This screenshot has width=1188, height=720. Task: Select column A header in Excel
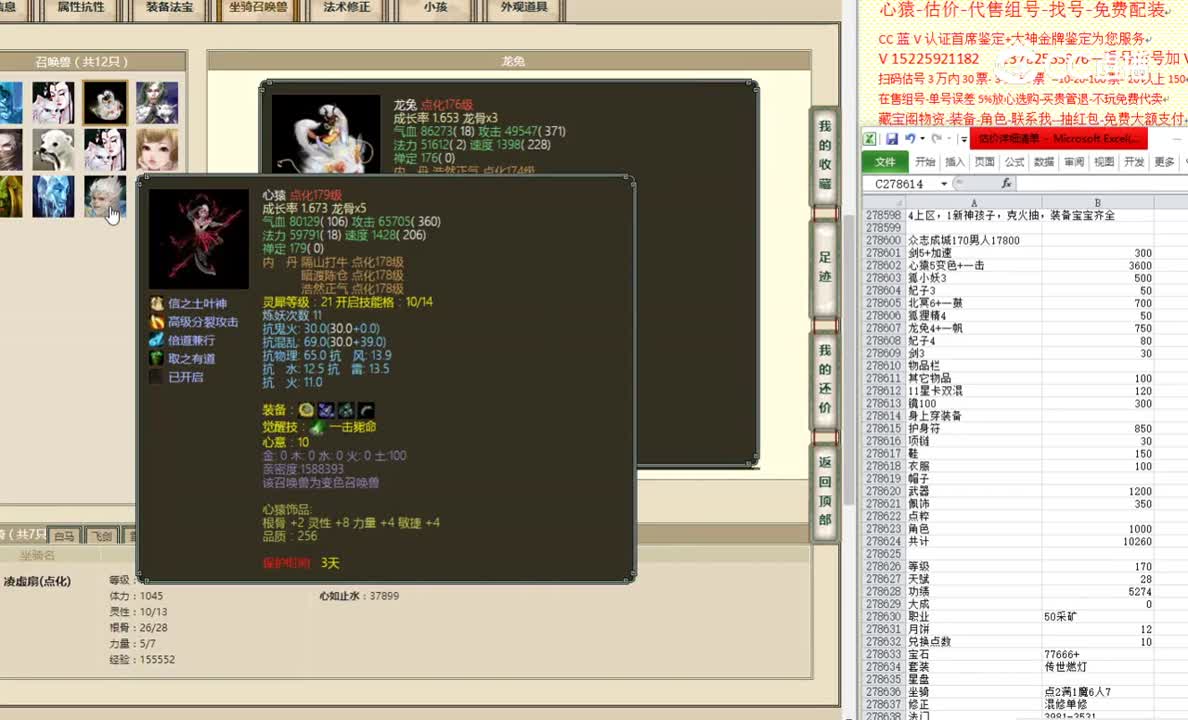click(x=974, y=202)
